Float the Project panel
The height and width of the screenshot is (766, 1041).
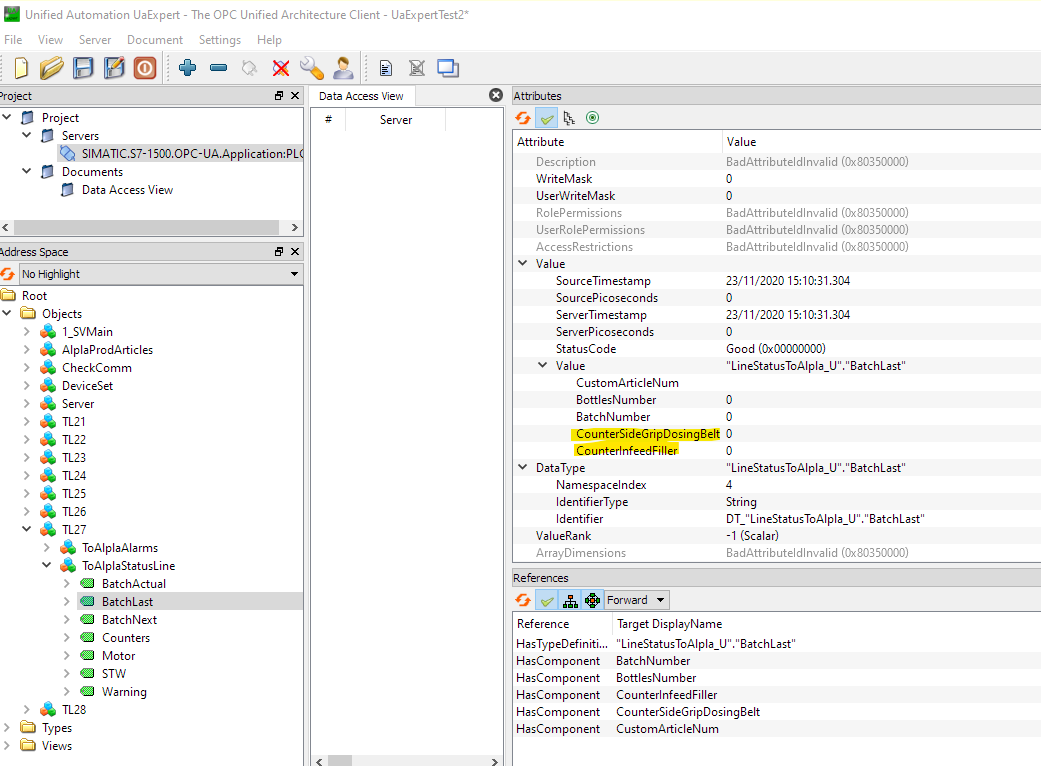click(279, 96)
